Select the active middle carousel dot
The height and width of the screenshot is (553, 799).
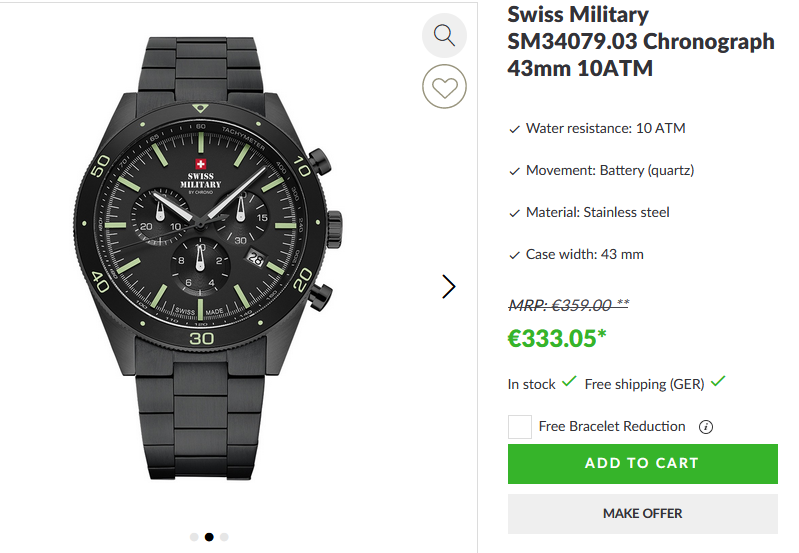coord(209,537)
